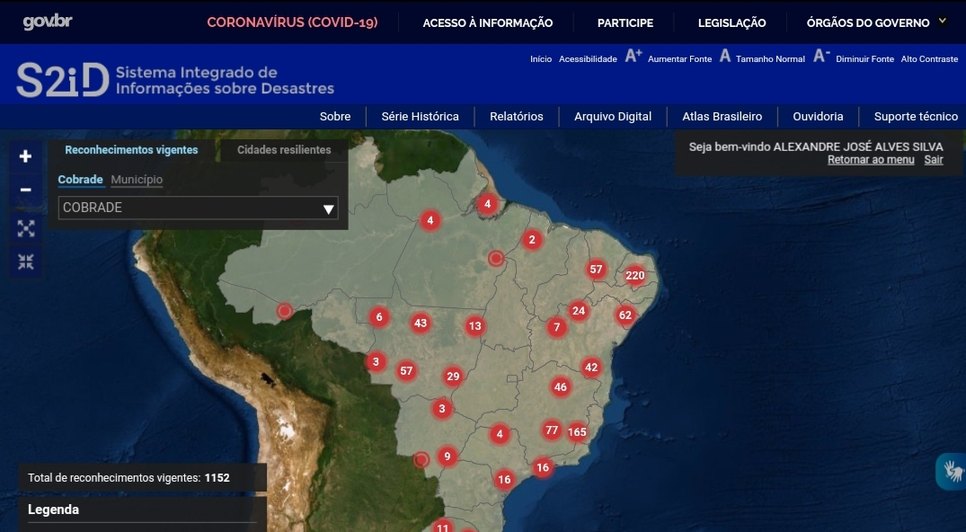Select the 2 cluster marker
This screenshot has height=532, width=966.
(532, 240)
